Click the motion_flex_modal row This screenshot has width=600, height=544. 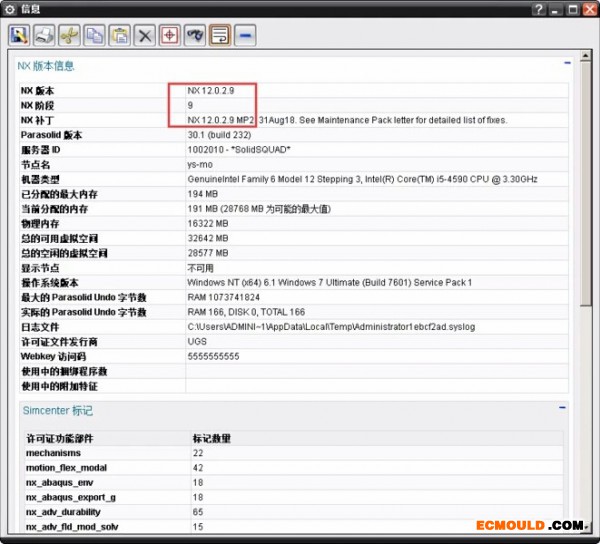294,468
